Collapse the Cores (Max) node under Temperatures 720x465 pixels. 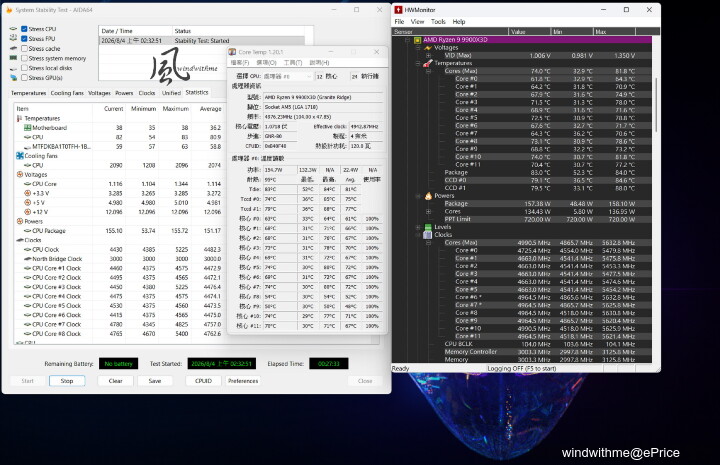coord(428,71)
